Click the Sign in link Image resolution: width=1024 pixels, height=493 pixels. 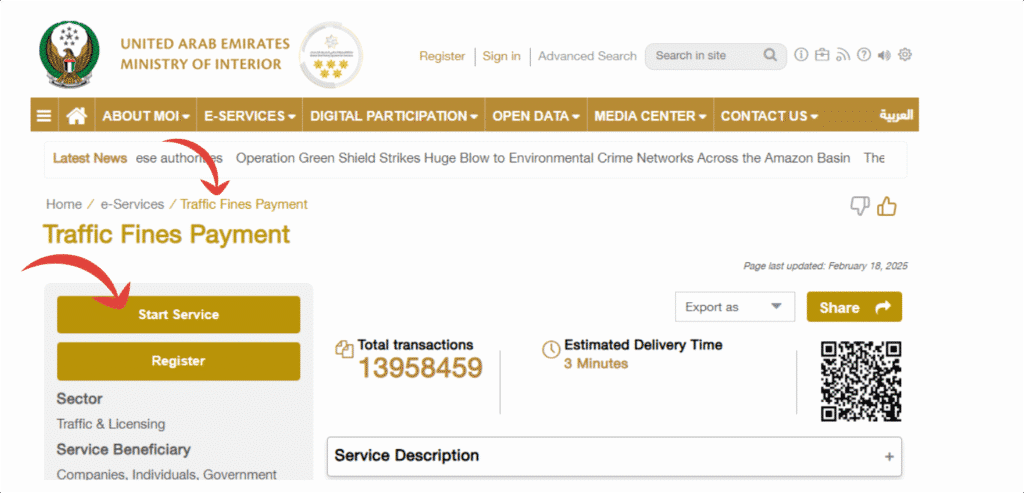(x=502, y=56)
